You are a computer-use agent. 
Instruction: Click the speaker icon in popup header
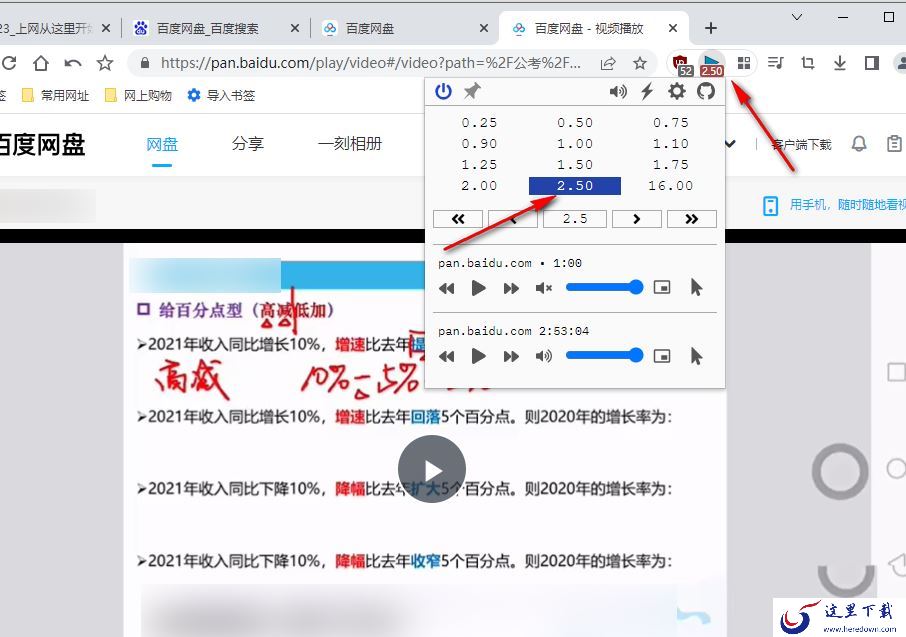(618, 91)
